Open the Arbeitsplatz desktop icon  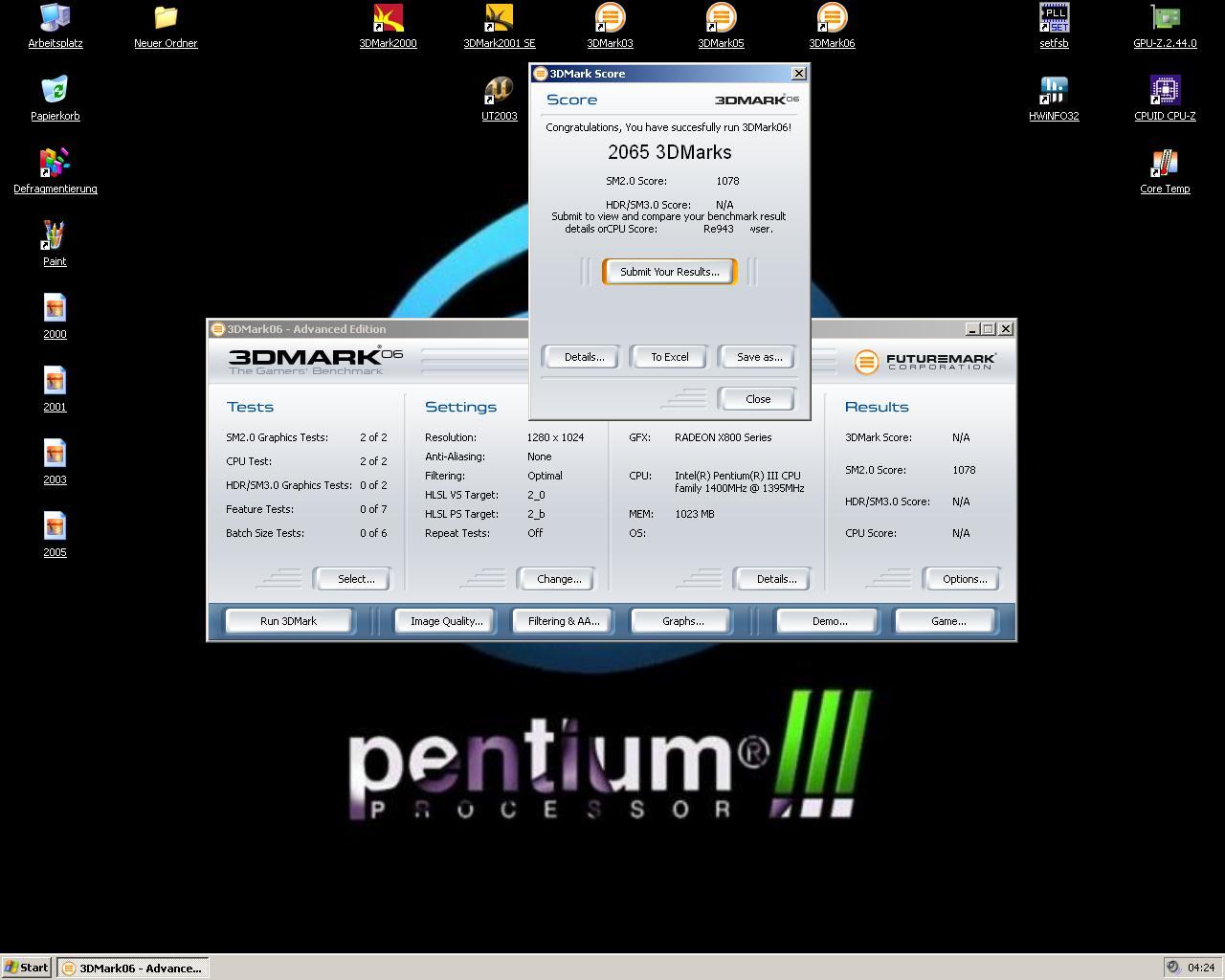coord(55,26)
